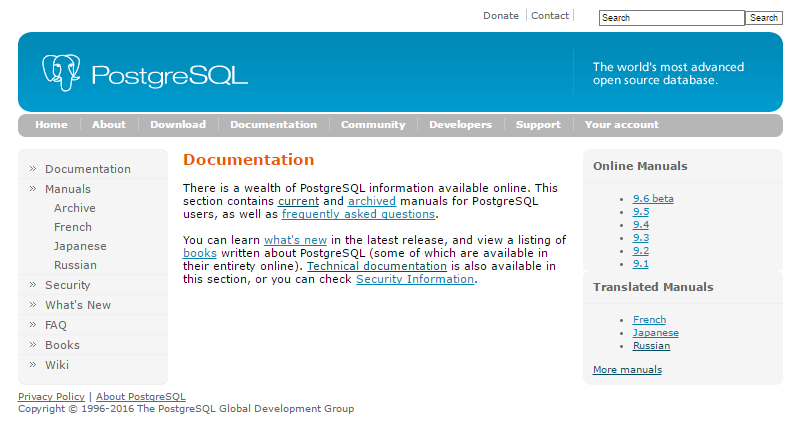The image size is (800, 425).
Task: Open the 9.3 online manual
Action: [x=641, y=238]
